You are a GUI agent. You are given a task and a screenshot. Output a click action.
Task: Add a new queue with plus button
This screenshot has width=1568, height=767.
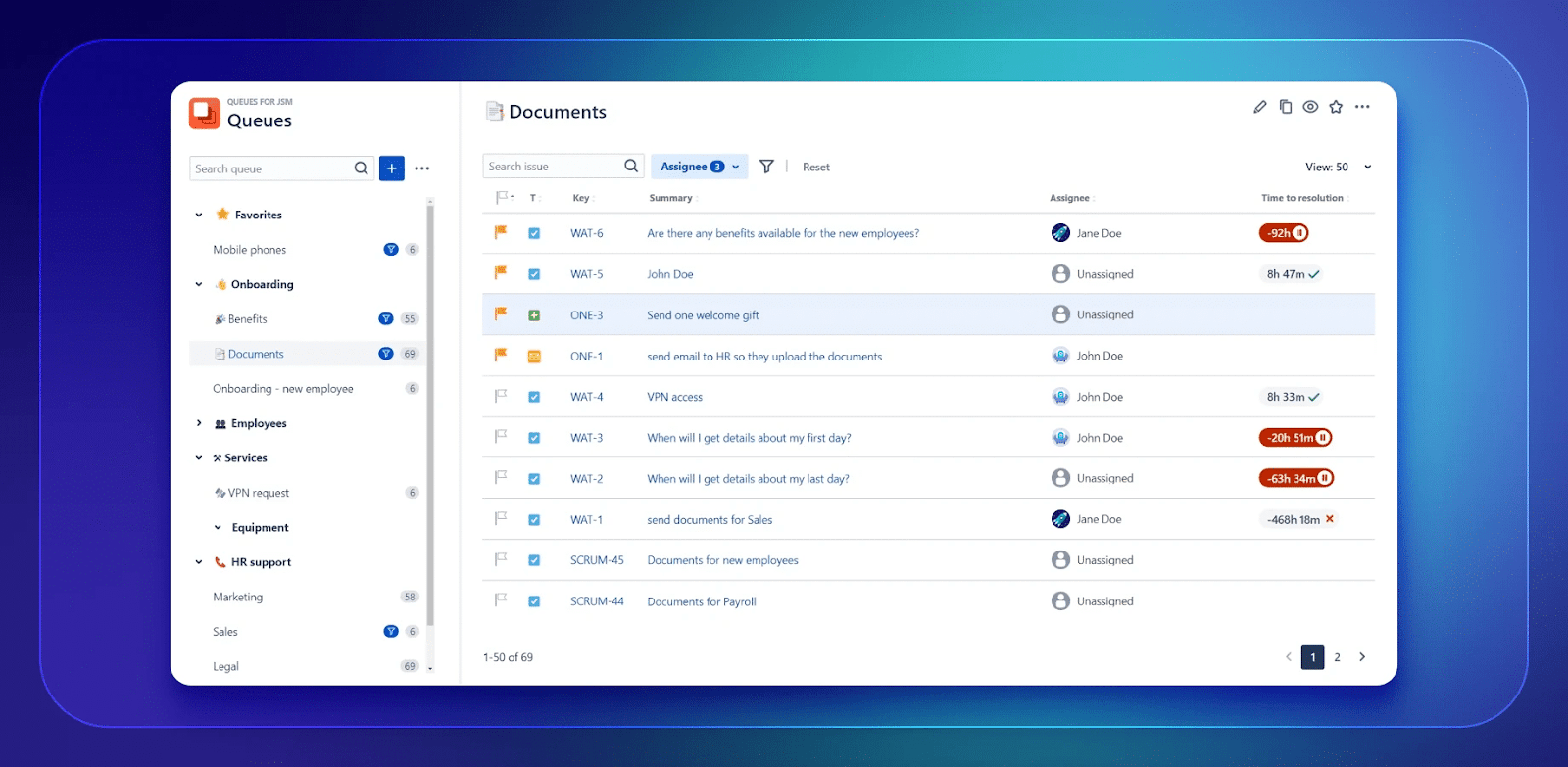(392, 168)
